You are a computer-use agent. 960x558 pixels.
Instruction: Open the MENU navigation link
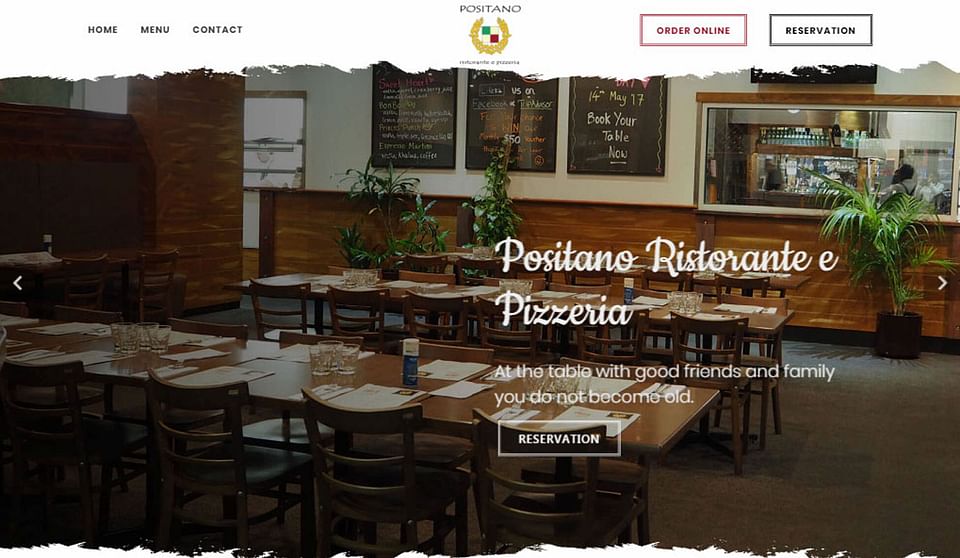(x=155, y=29)
